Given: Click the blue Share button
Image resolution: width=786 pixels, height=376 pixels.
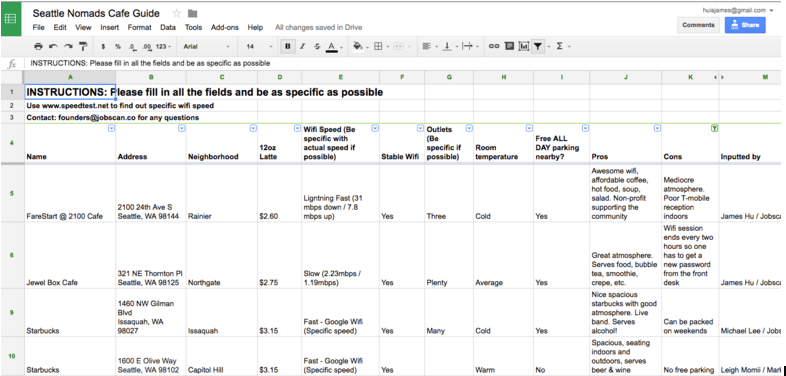Looking at the screenshot, I should click(745, 25).
